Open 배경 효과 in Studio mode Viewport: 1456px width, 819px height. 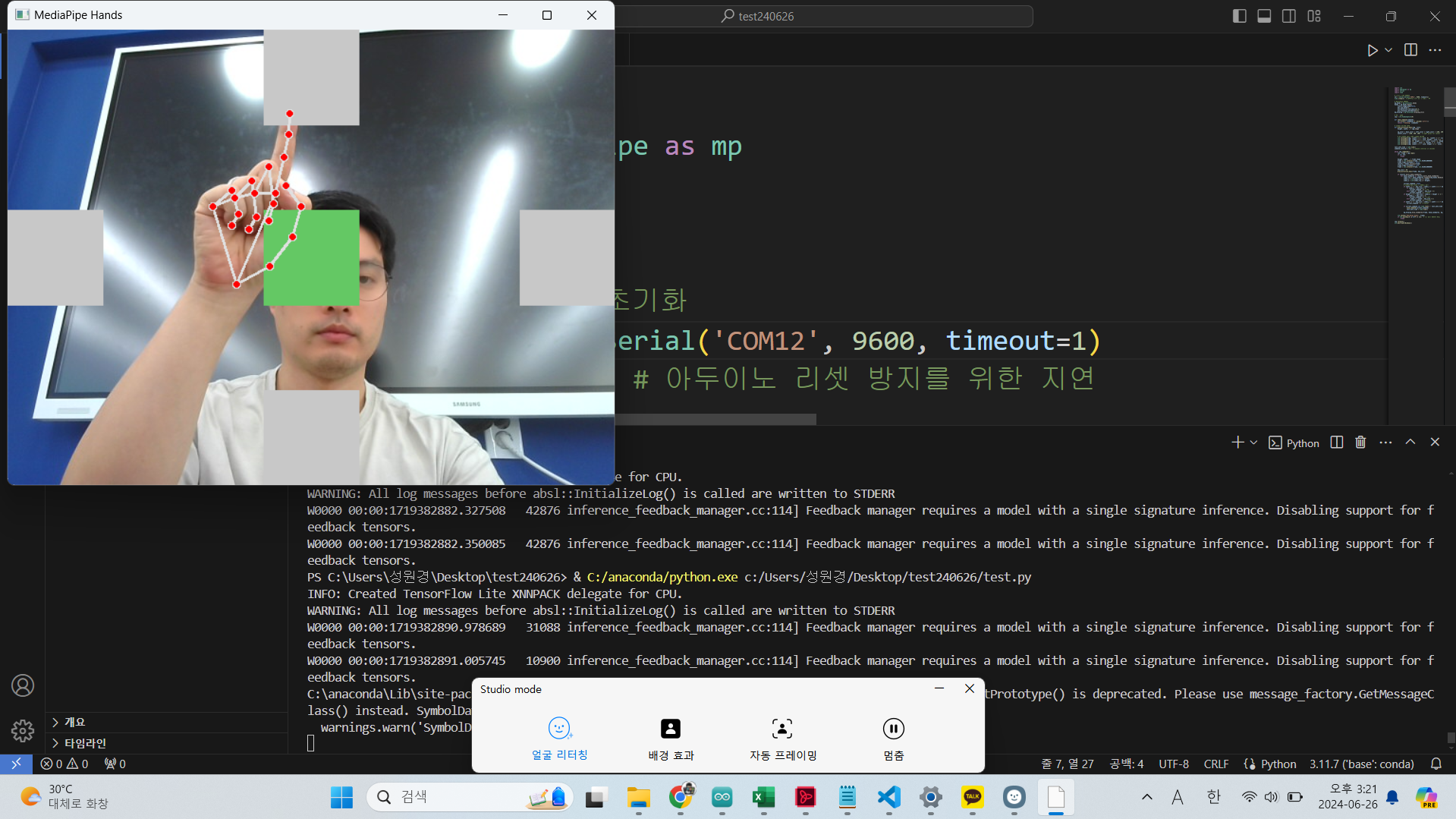(671, 738)
